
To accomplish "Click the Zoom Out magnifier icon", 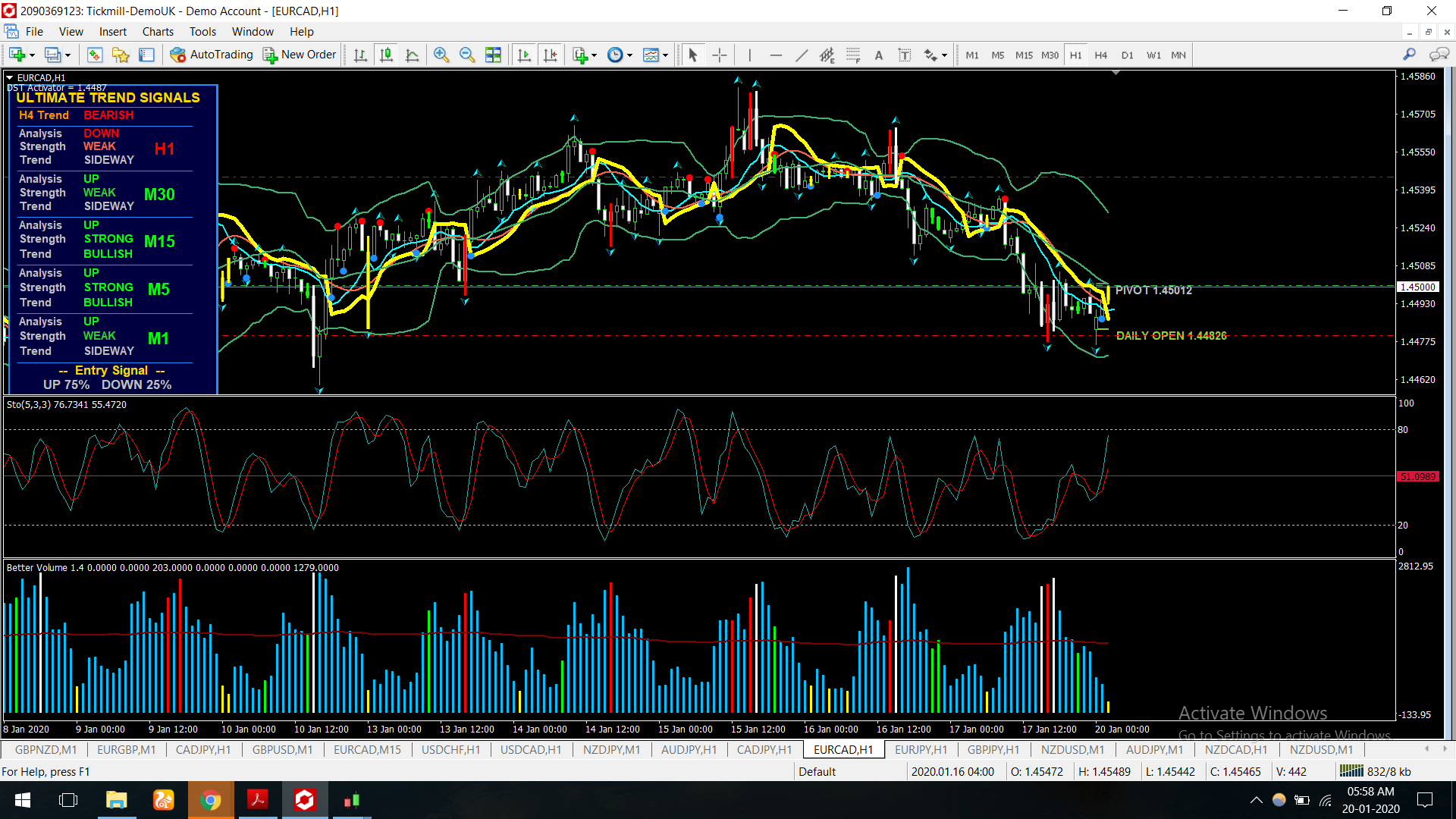I will coord(467,55).
